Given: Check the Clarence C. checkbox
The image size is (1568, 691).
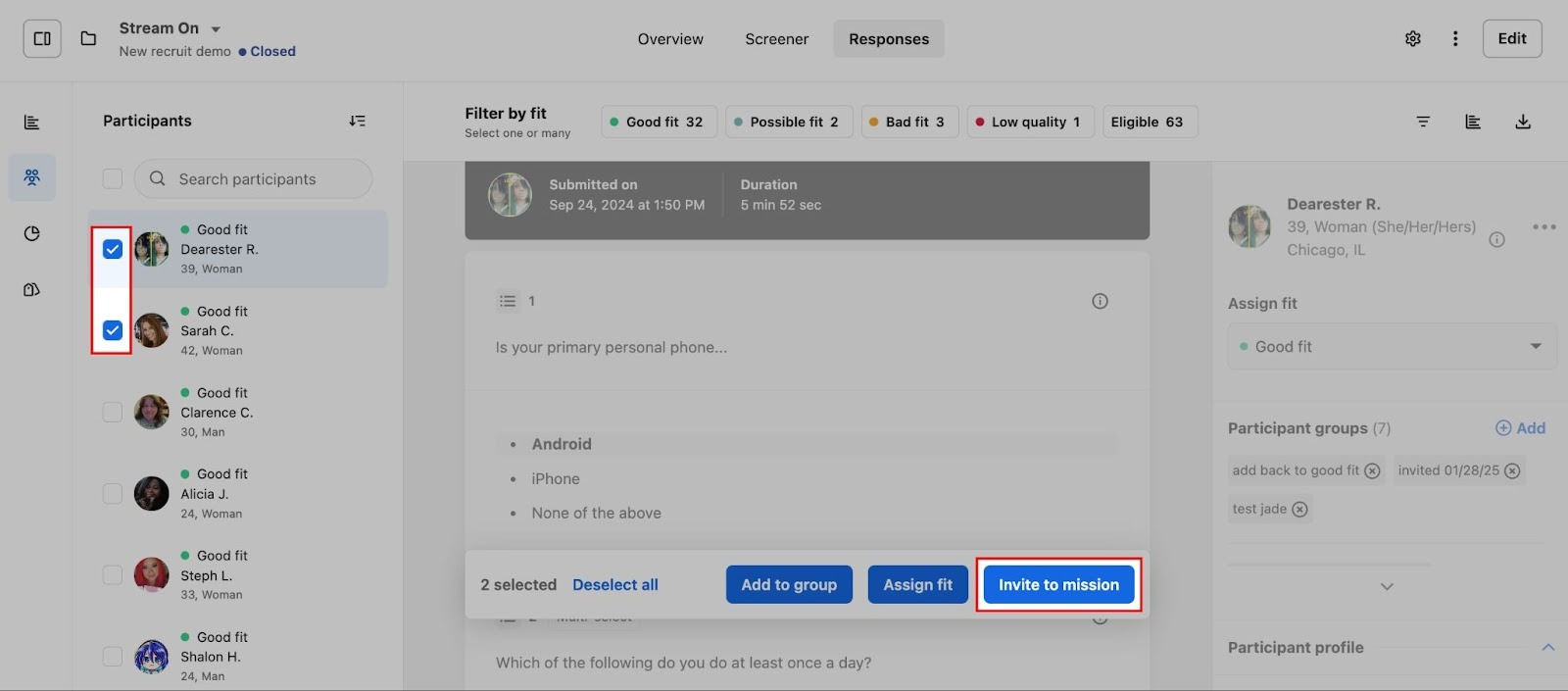Looking at the screenshot, I should [x=113, y=412].
